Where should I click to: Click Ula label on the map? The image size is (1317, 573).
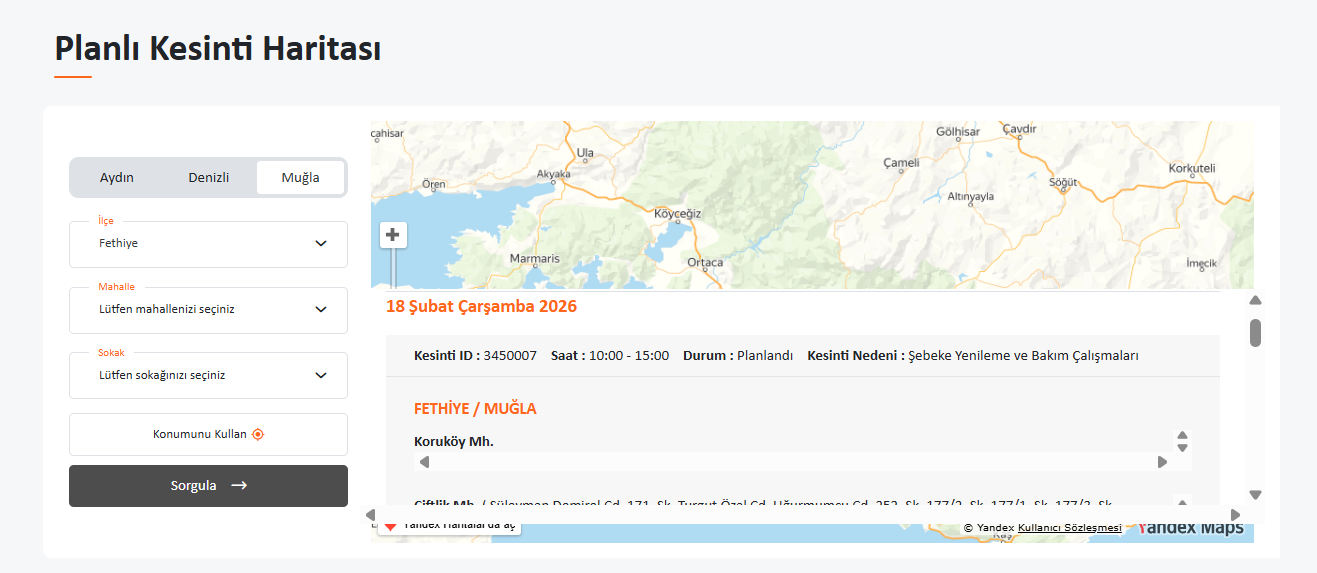586,153
